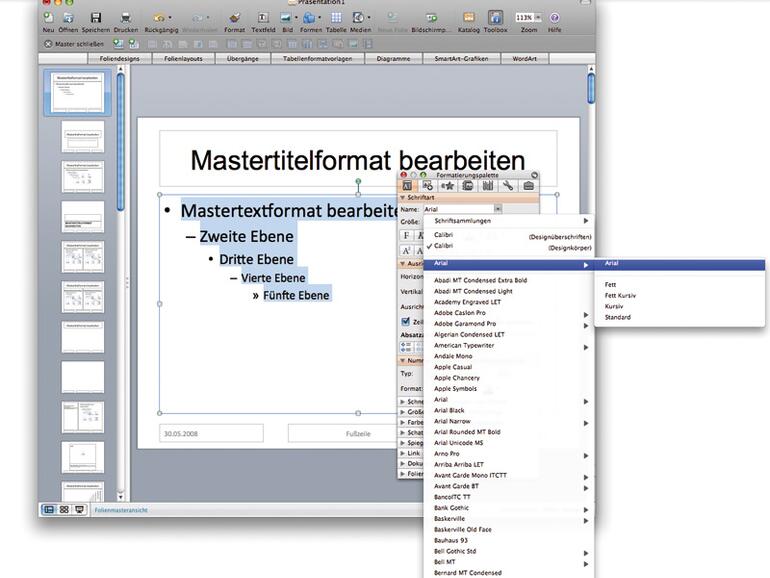Switch to slide sorter view icon

[64, 509]
